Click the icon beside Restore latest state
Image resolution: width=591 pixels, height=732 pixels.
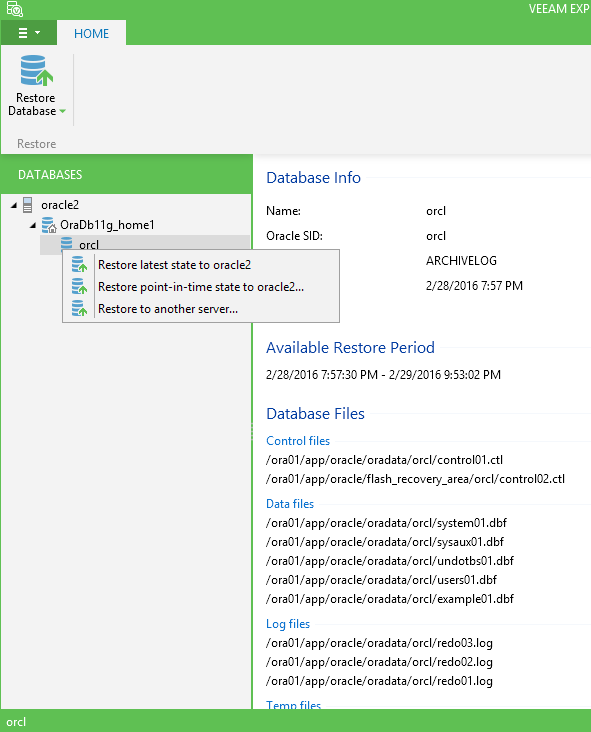coord(79,265)
